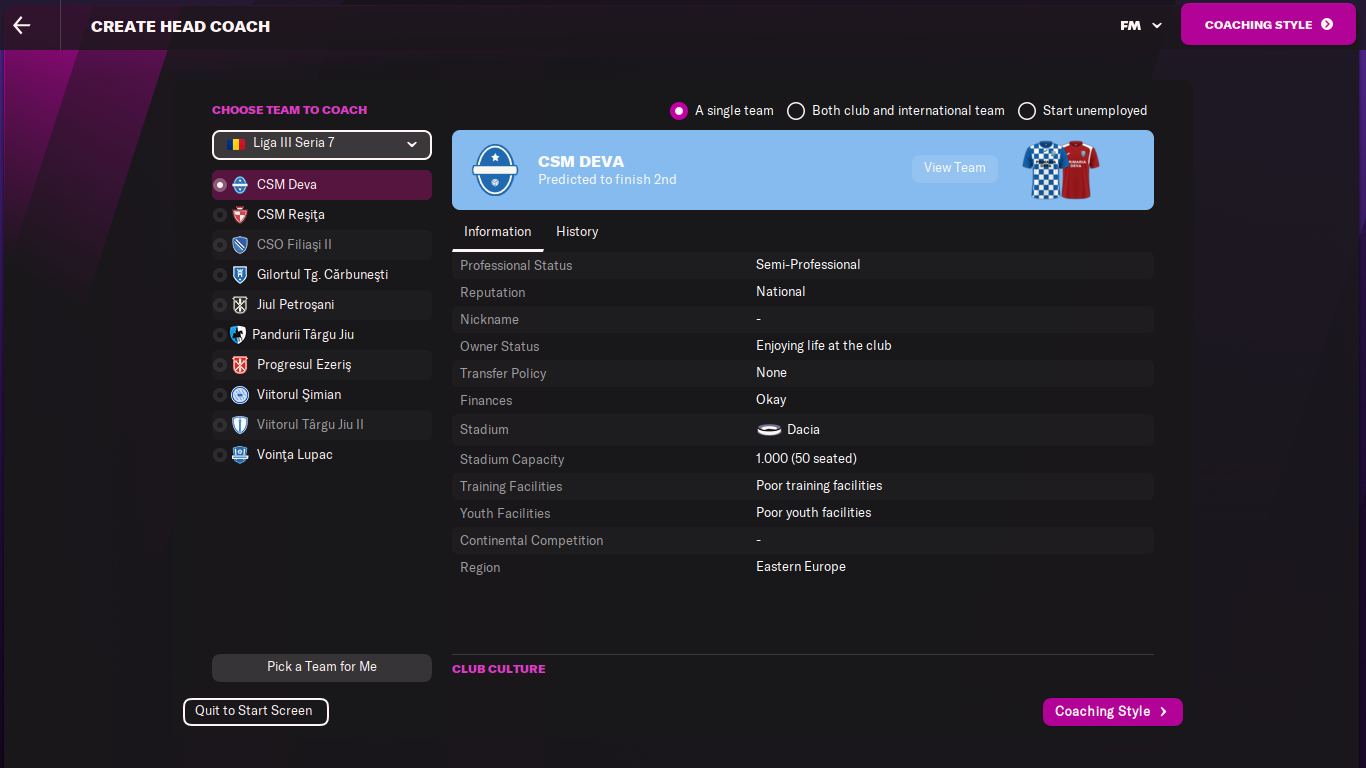Click Quit to Start Screen
Viewport: 1366px width, 768px height.
[255, 712]
